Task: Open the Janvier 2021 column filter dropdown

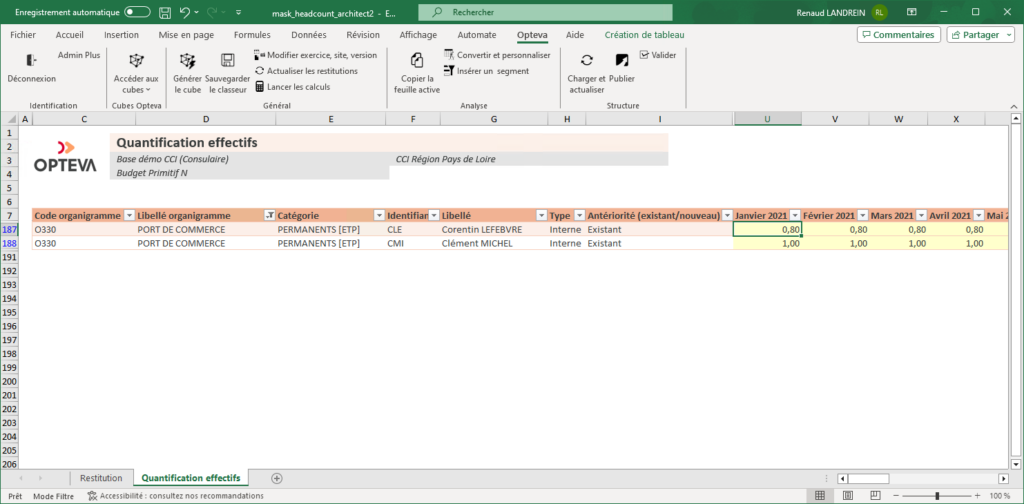Action: 794,215
